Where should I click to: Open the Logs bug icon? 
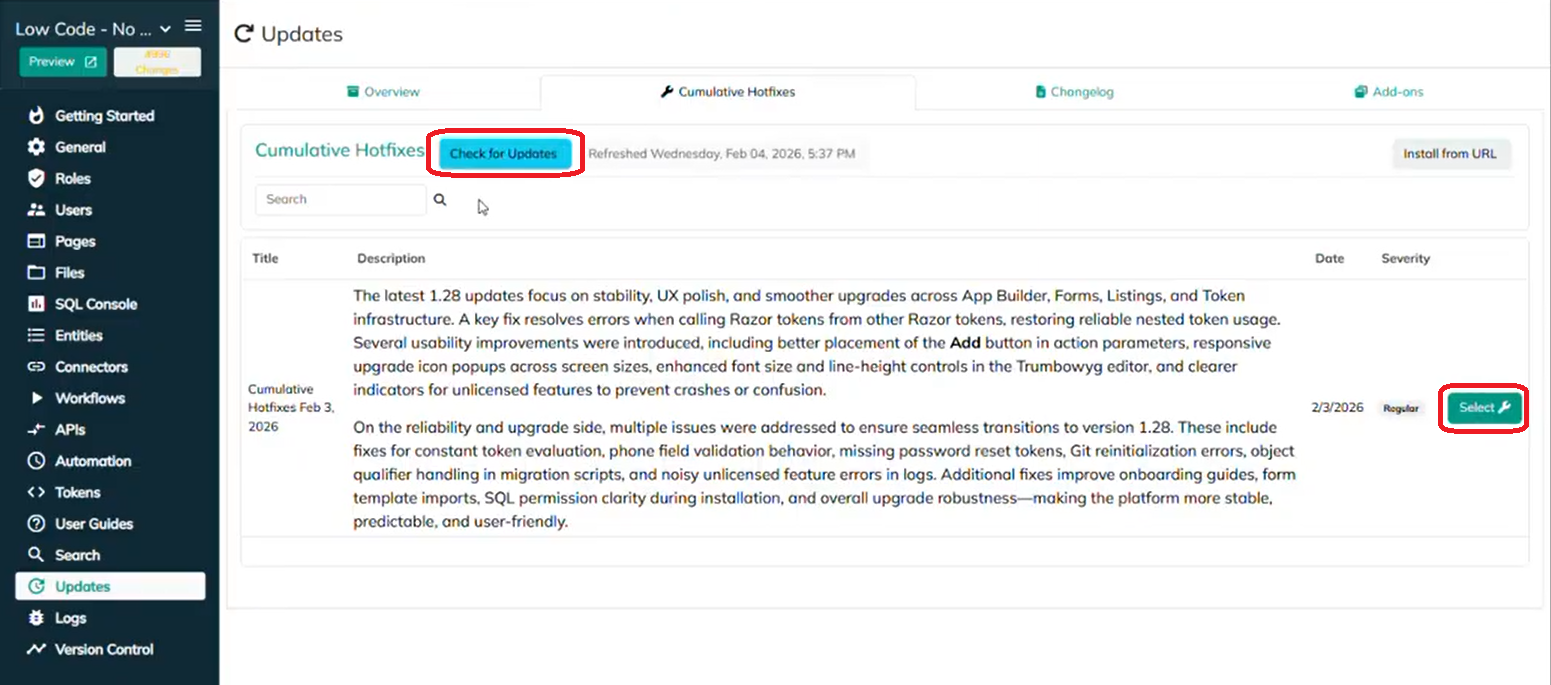[x=36, y=618]
